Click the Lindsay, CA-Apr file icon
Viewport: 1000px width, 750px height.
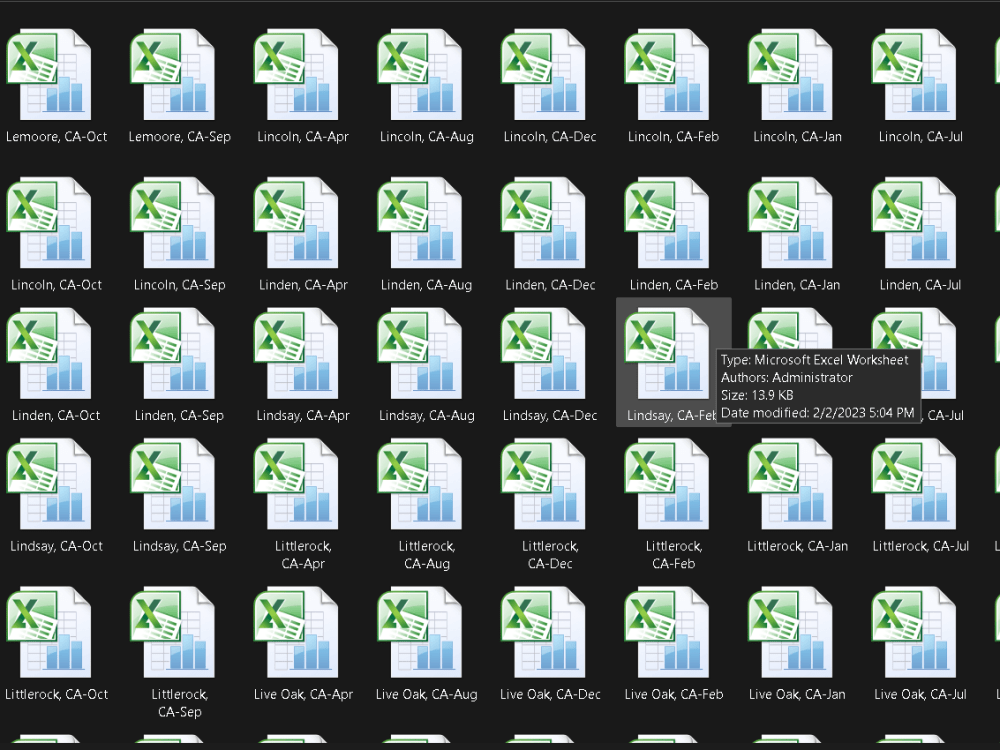pos(297,354)
